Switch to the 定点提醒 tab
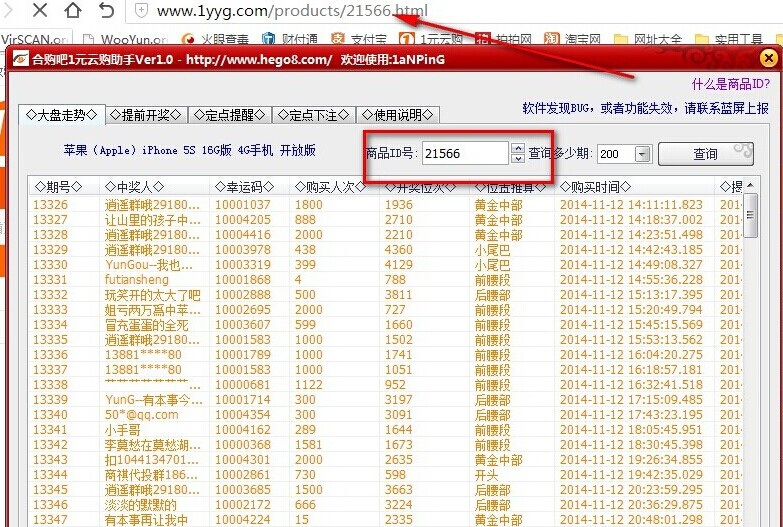The width and height of the screenshot is (783, 527). pyautogui.click(x=230, y=115)
